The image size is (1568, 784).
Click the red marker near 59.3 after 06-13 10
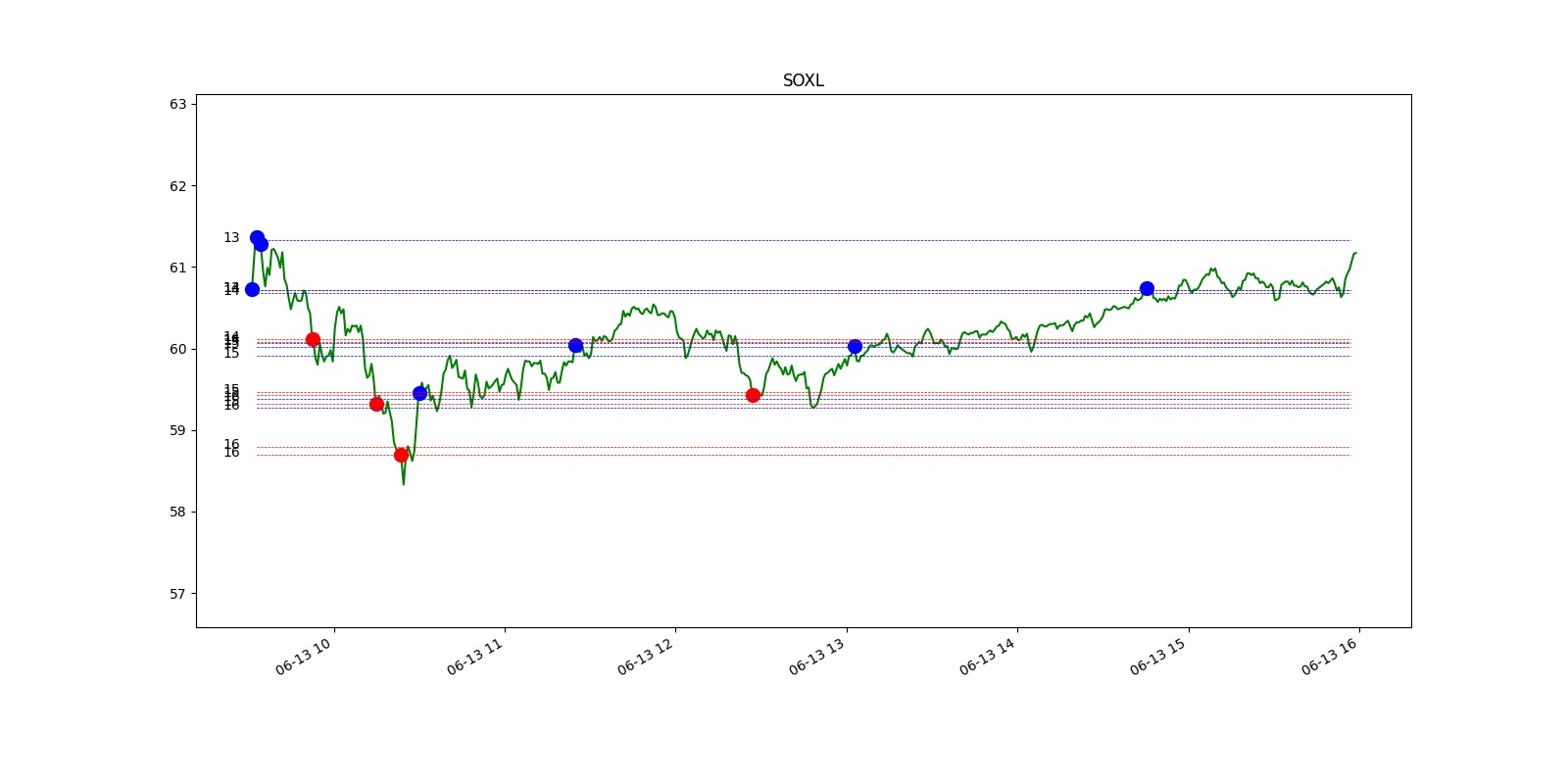[x=376, y=404]
